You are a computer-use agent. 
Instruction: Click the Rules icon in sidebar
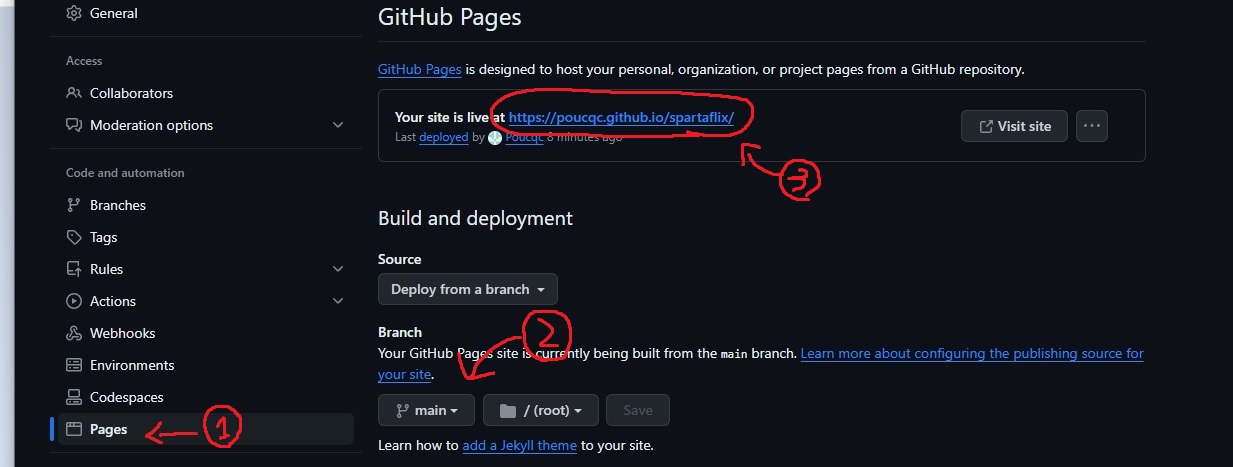[73, 269]
